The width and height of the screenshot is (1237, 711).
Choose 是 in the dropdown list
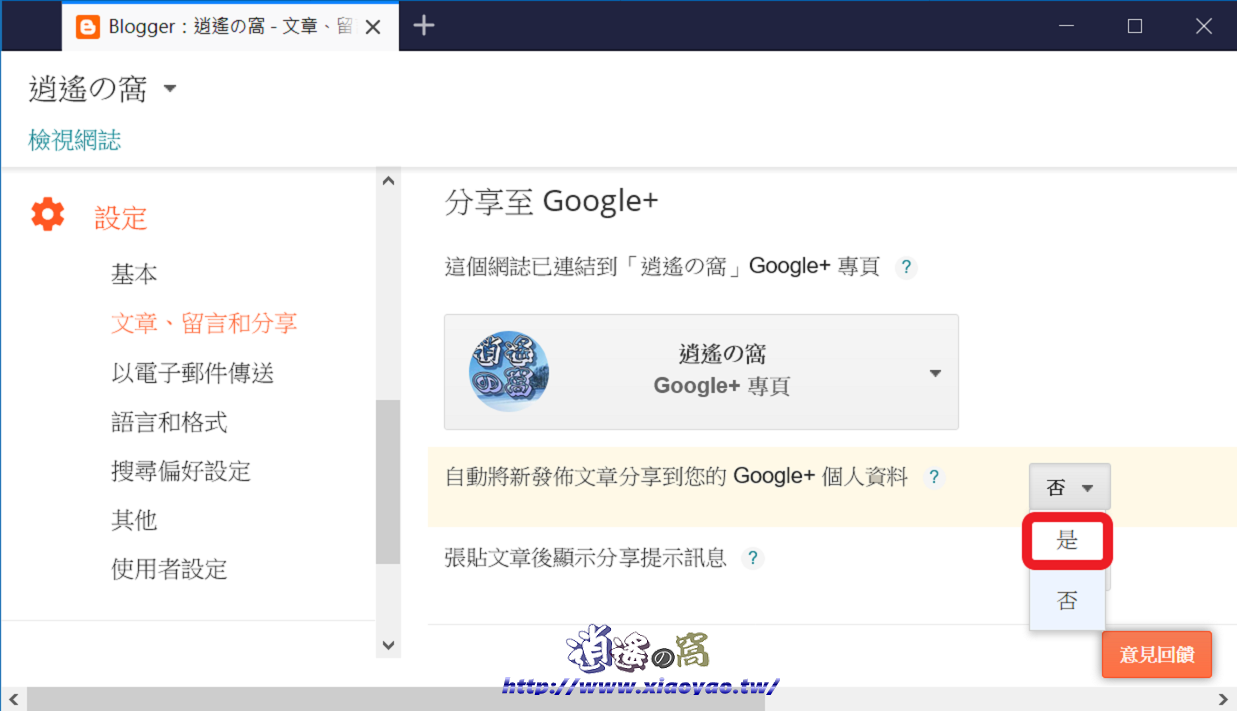pyautogui.click(x=1067, y=542)
